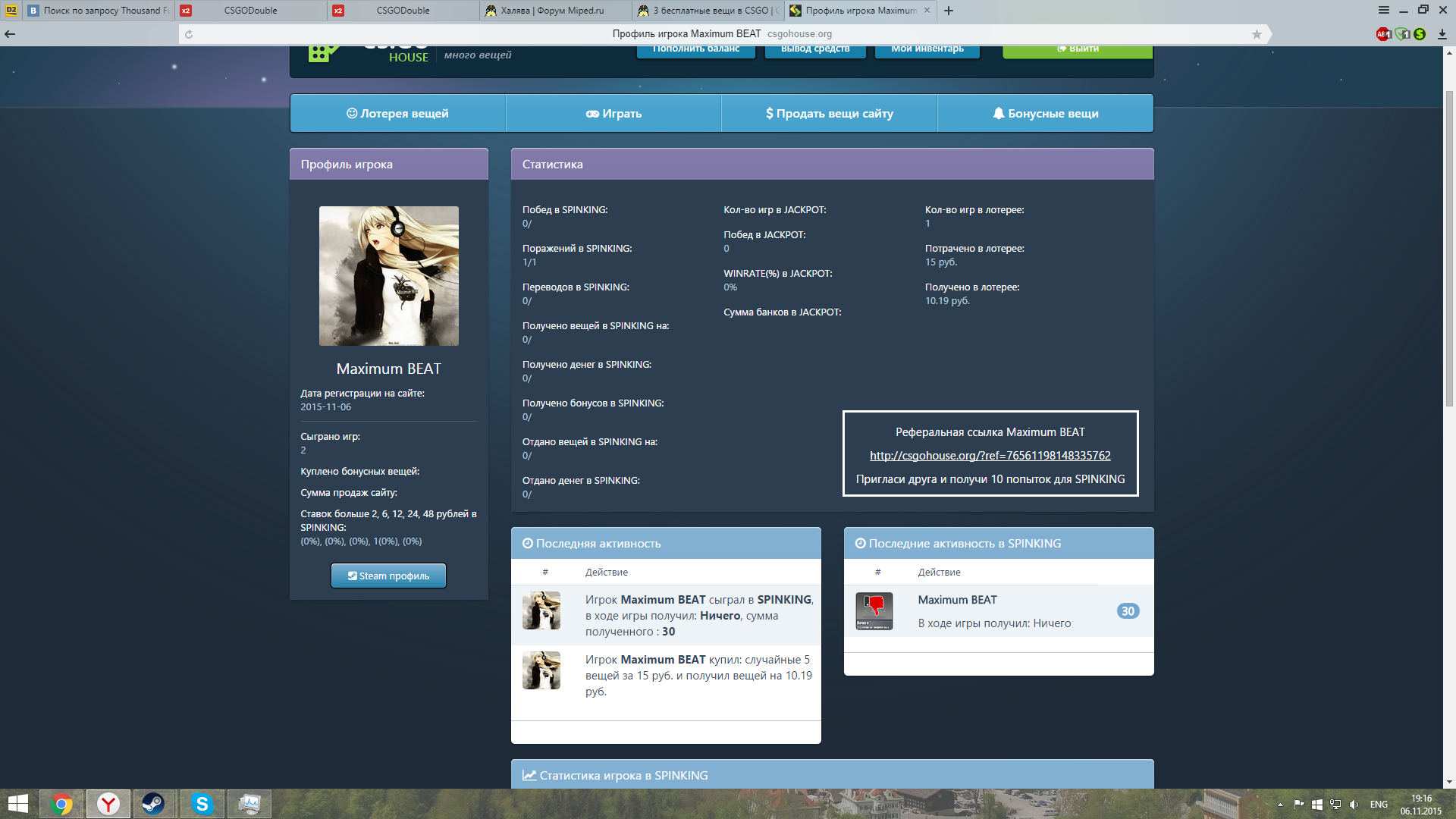The image size is (1456, 819).
Task: Click the Пригласи друга и получи 10 попыток text
Action: click(990, 479)
